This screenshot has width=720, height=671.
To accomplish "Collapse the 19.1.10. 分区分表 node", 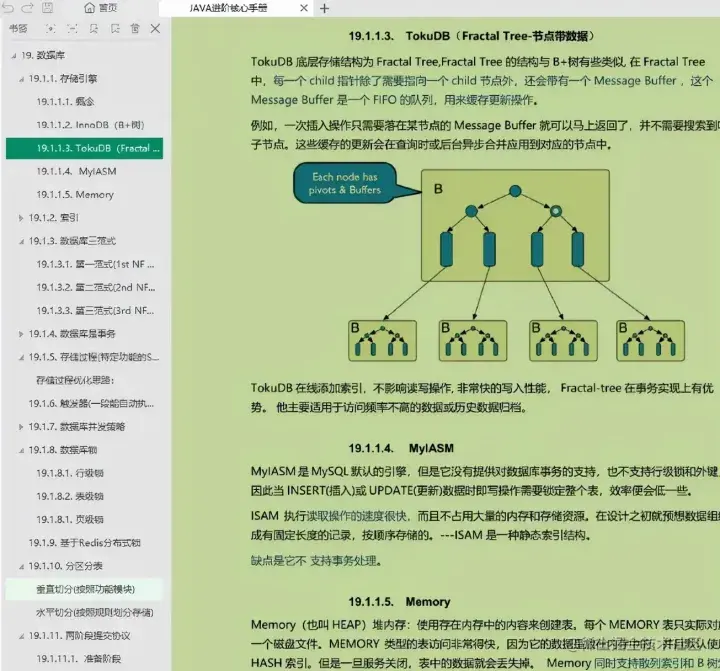I will (x=22, y=567).
